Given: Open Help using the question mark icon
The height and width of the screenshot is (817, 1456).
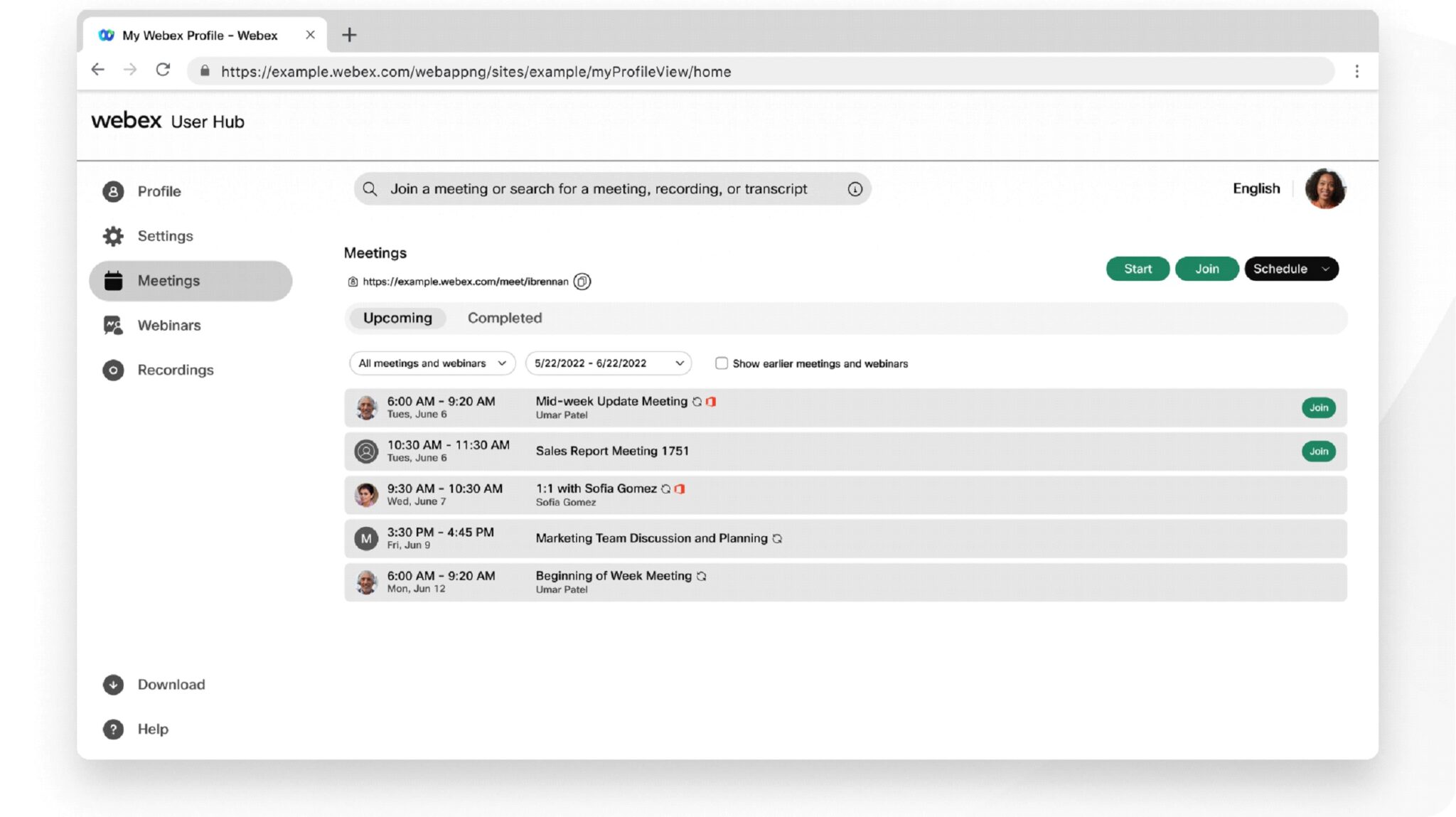Looking at the screenshot, I should point(113,729).
